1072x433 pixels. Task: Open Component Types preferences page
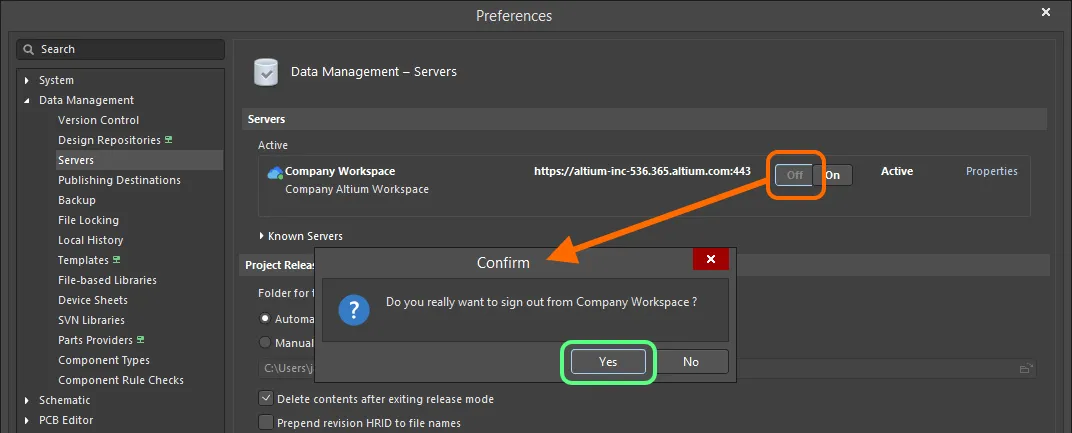click(x=104, y=360)
